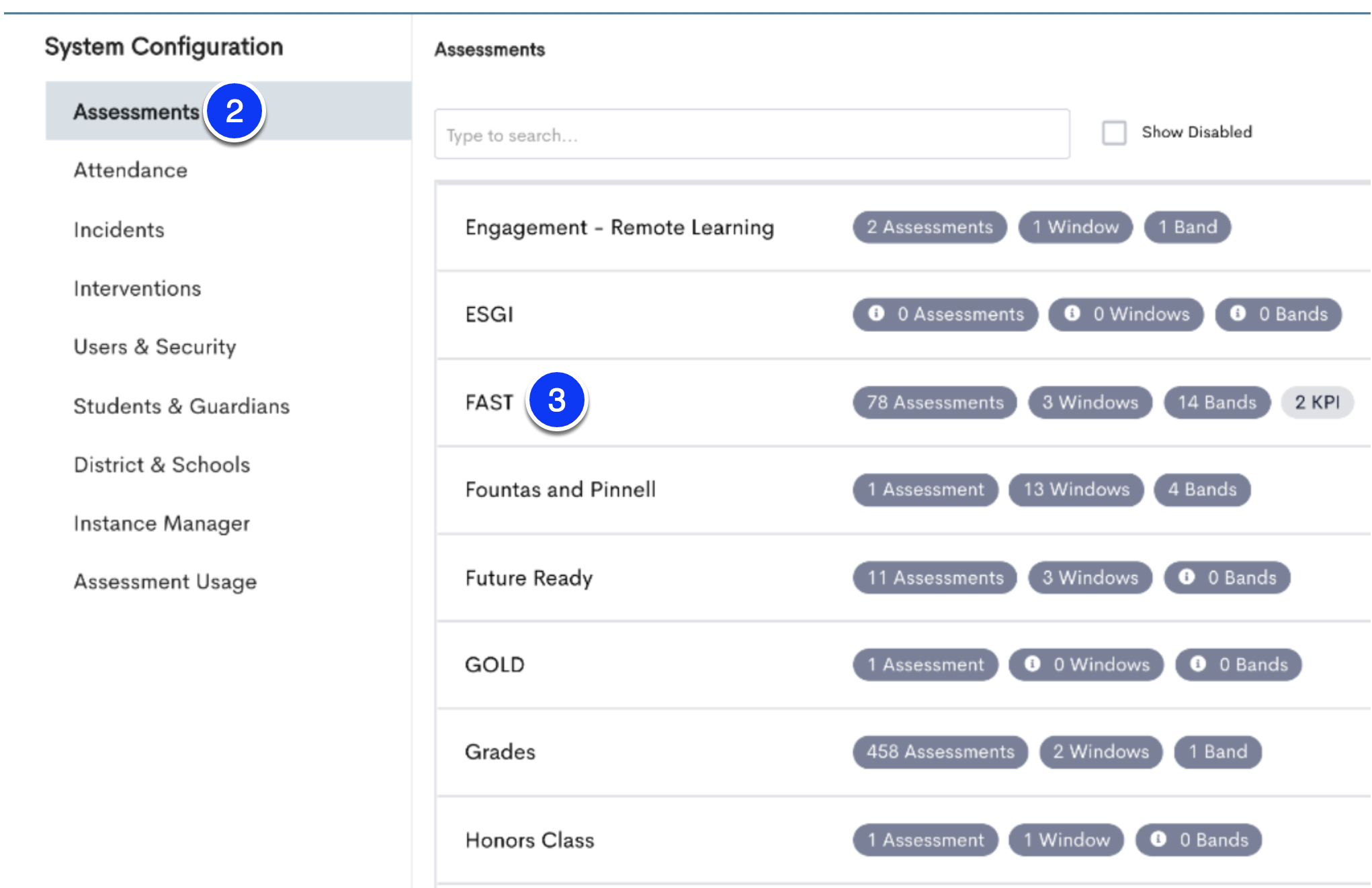Open the GOLD assessment row
1372x888 pixels.
[x=903, y=665]
